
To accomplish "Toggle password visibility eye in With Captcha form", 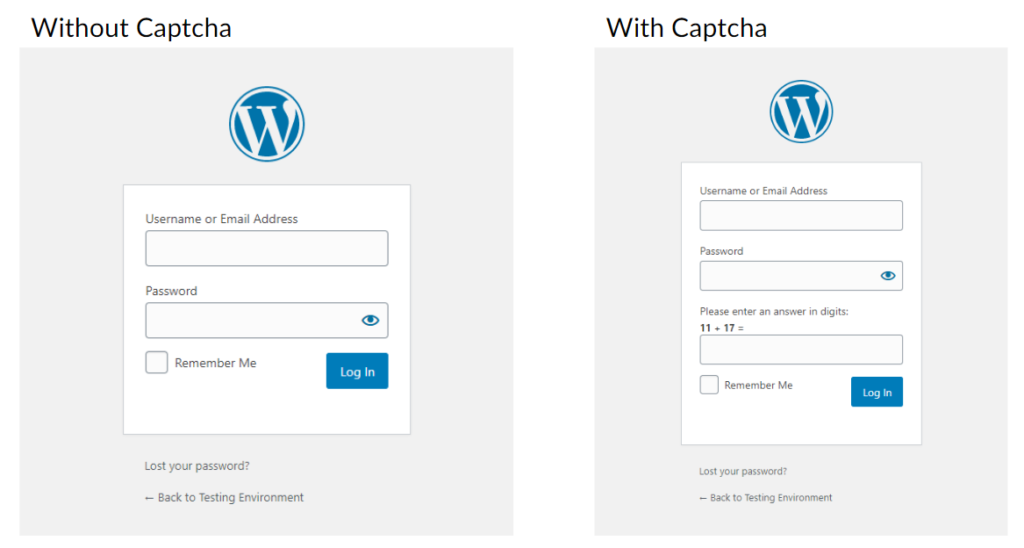I will [888, 276].
